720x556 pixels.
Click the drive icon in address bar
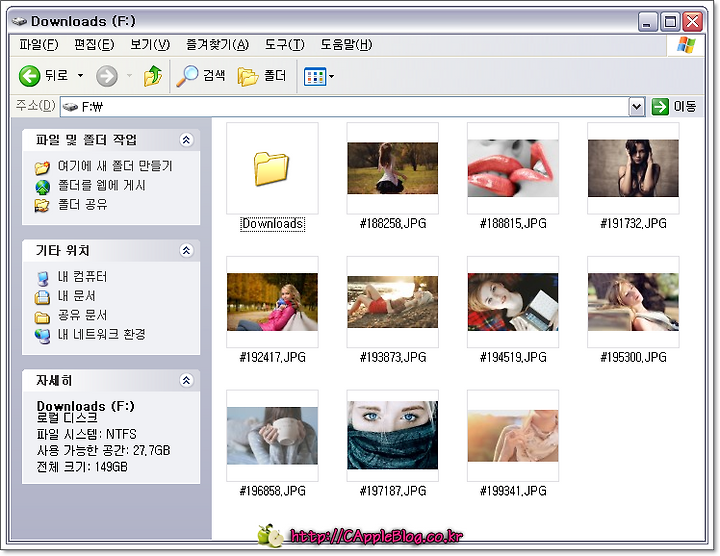70,107
